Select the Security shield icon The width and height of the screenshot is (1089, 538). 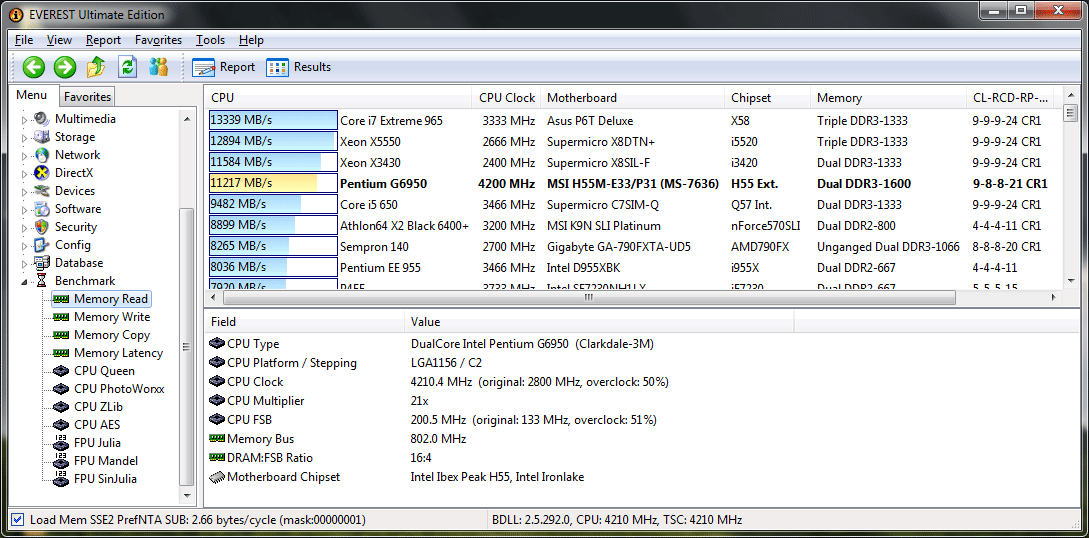42,227
